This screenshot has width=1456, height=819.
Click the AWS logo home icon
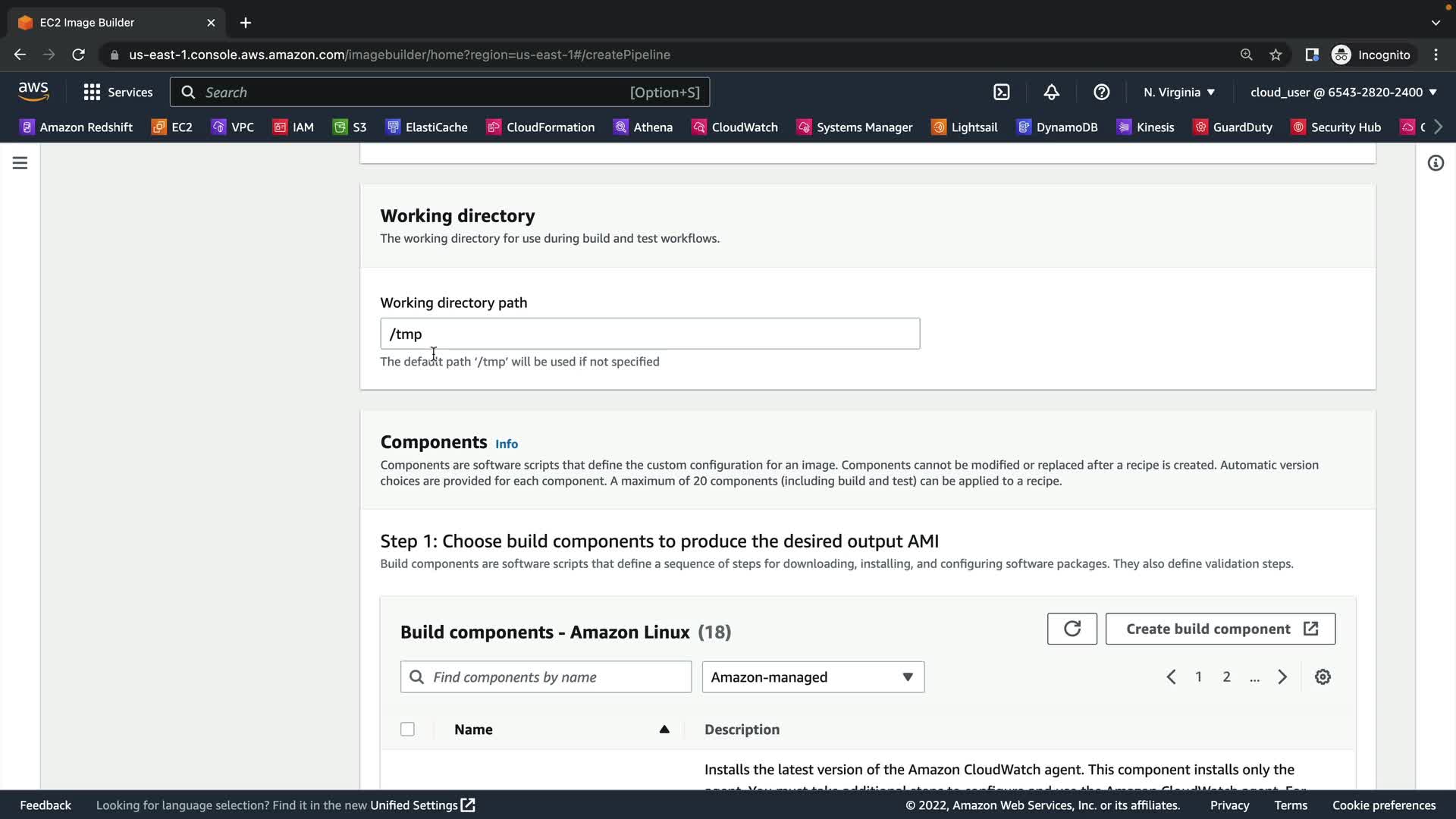coord(33,92)
